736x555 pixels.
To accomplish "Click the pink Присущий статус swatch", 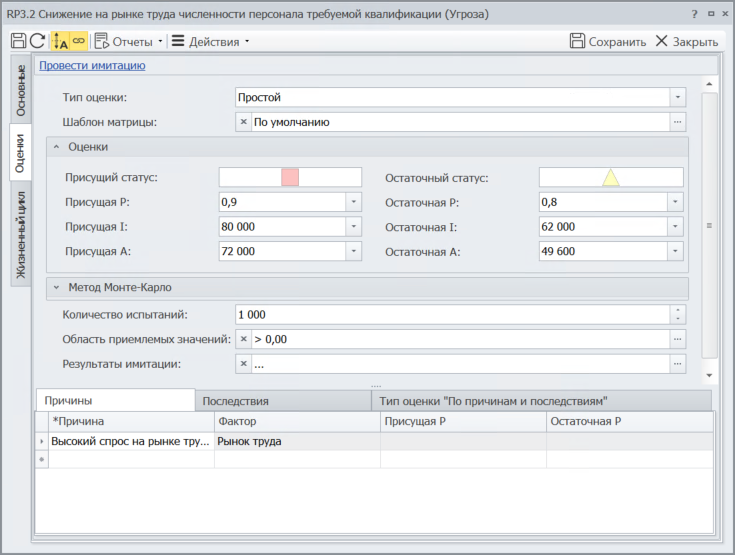I will [x=290, y=177].
